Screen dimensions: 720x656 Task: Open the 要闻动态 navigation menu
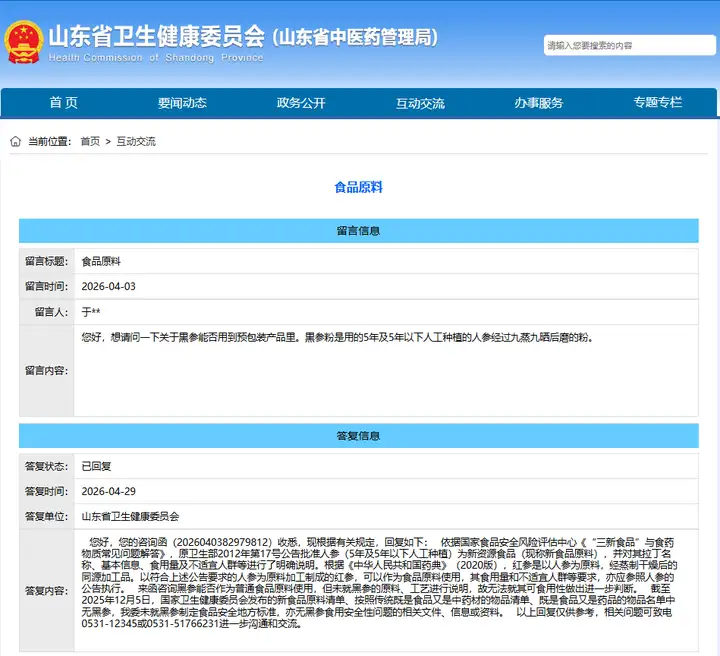click(182, 102)
